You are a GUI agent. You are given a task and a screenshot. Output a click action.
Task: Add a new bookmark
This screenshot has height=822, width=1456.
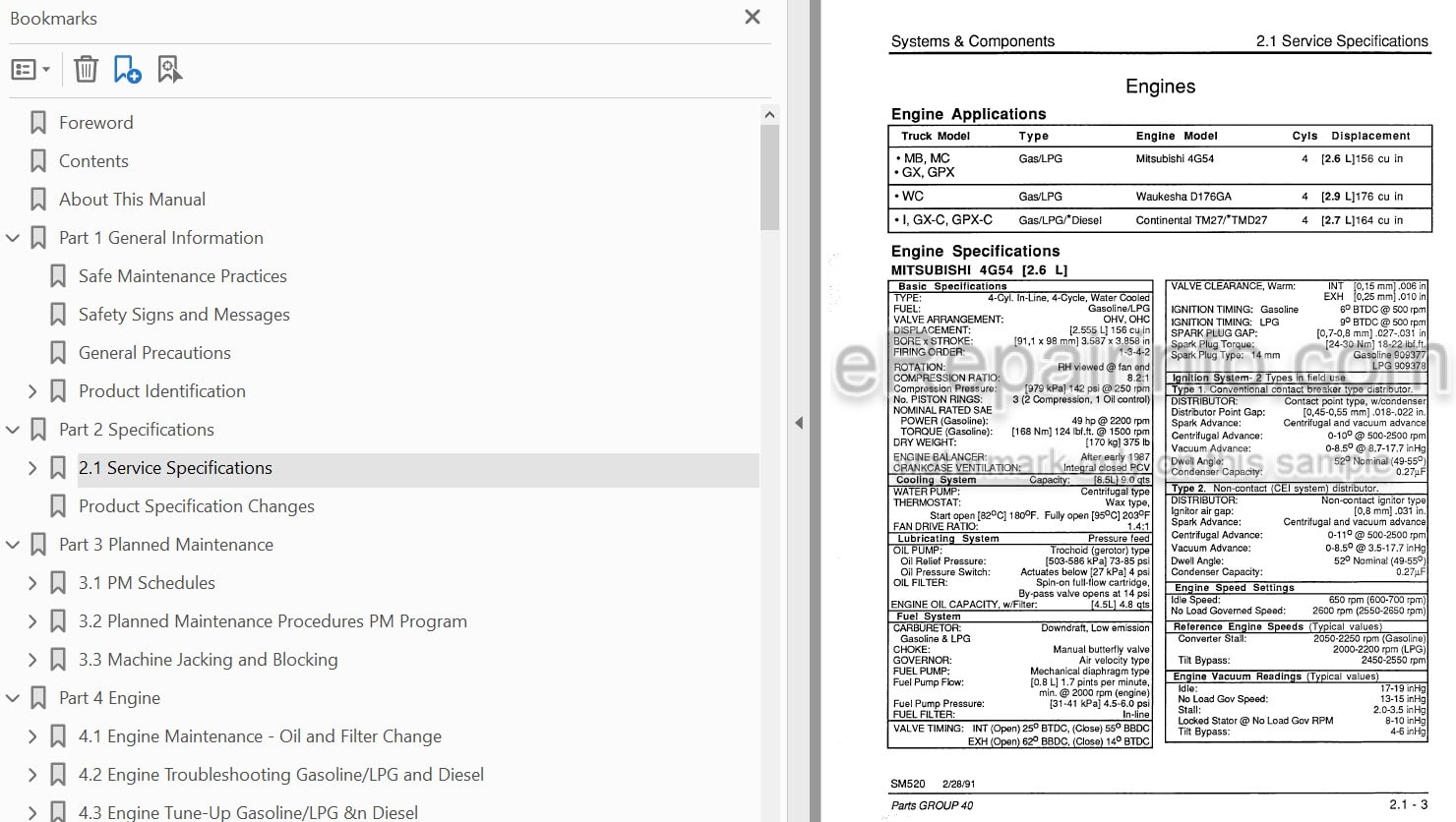[x=127, y=69]
